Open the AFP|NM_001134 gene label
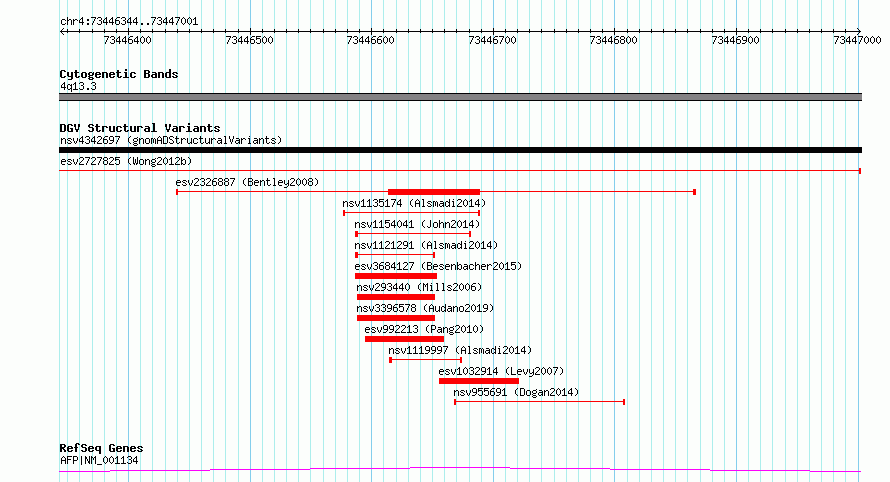The image size is (890, 482). tap(99, 460)
